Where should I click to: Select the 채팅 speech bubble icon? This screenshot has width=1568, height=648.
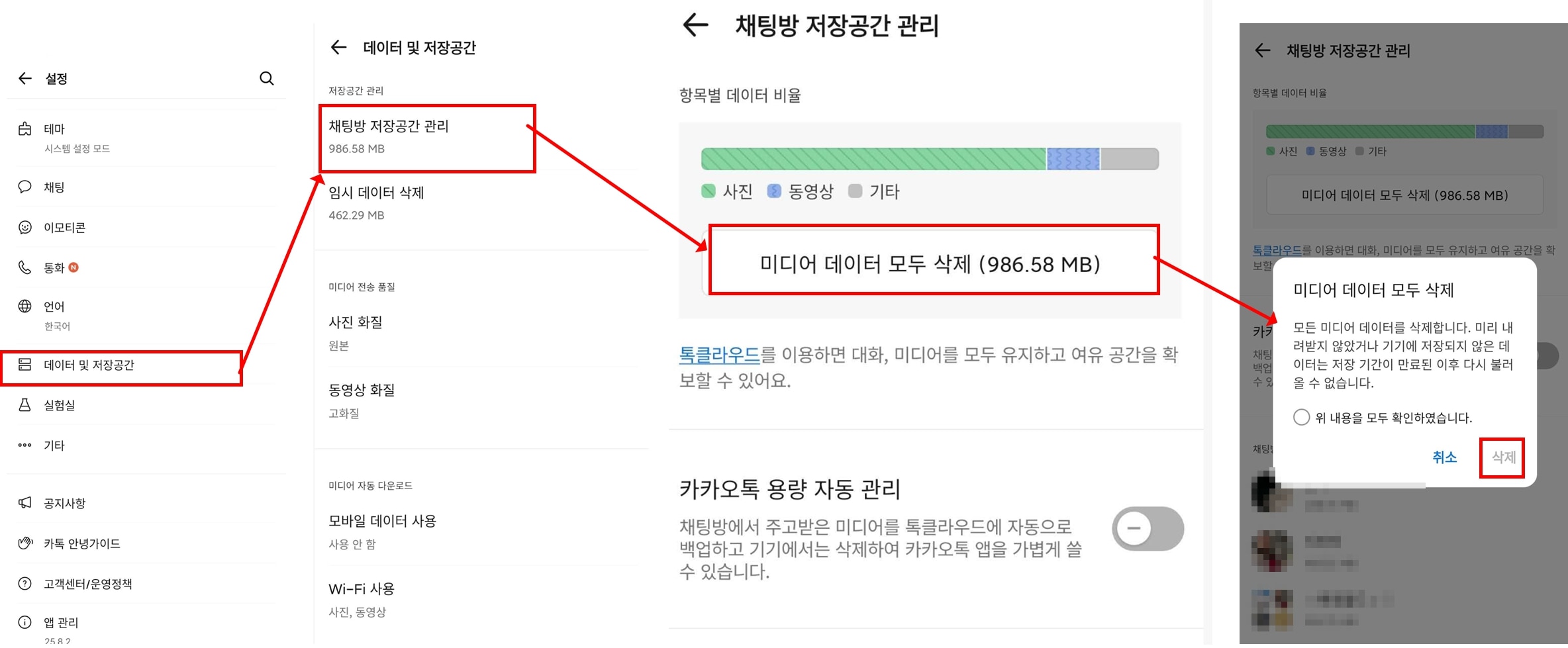(x=25, y=187)
